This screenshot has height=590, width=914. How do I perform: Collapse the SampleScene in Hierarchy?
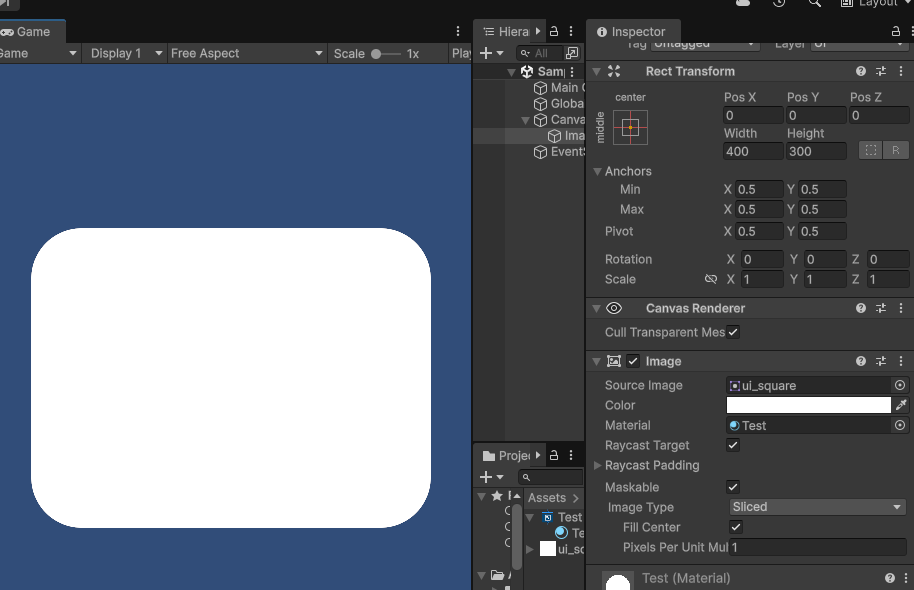511,72
